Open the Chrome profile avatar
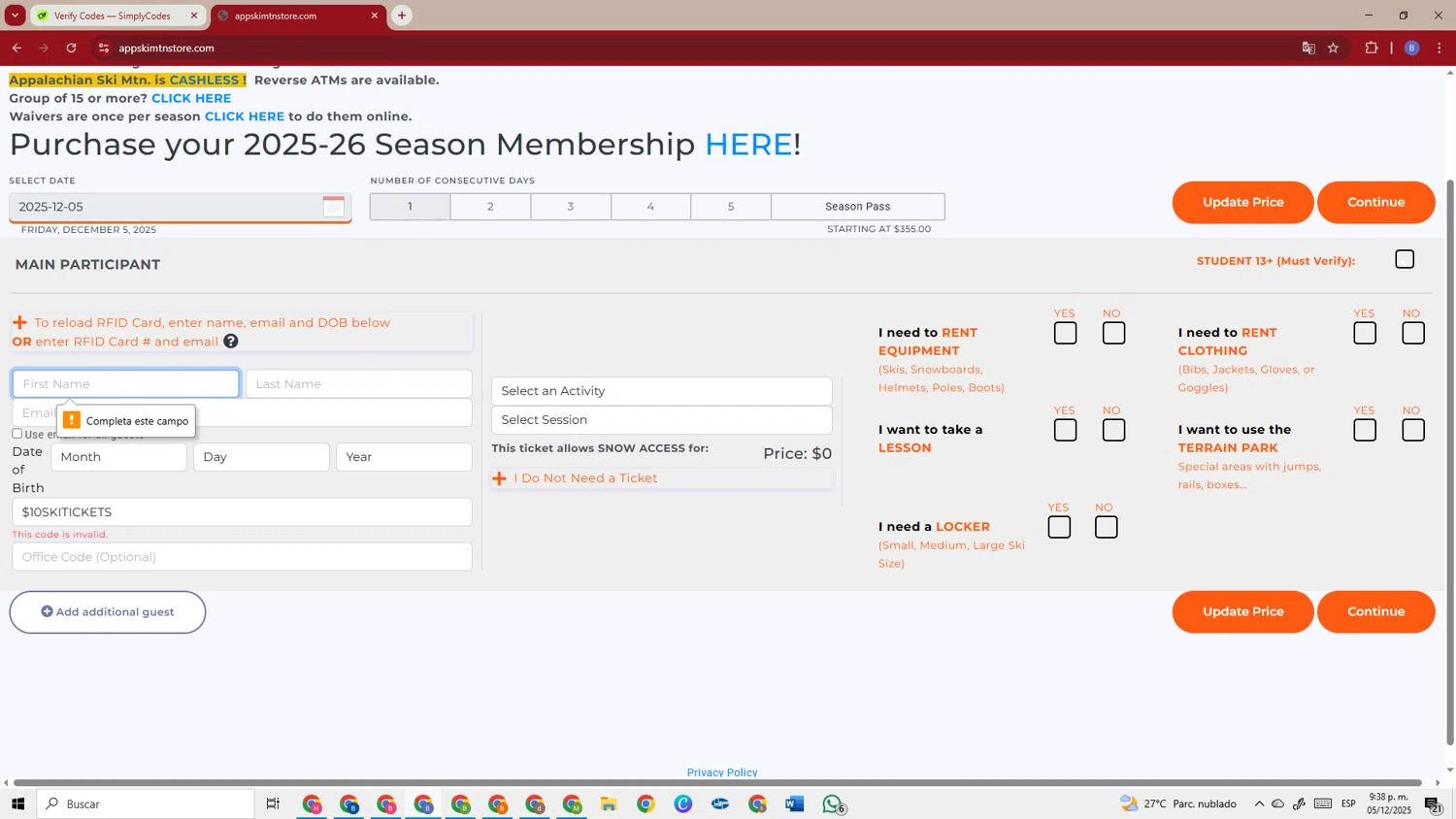This screenshot has height=819, width=1456. tap(1412, 48)
